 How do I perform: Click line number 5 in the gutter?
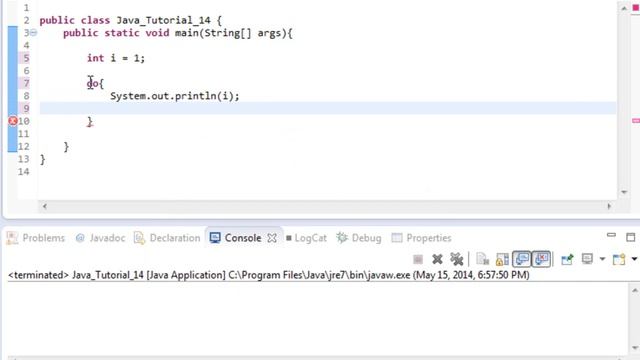(26, 58)
